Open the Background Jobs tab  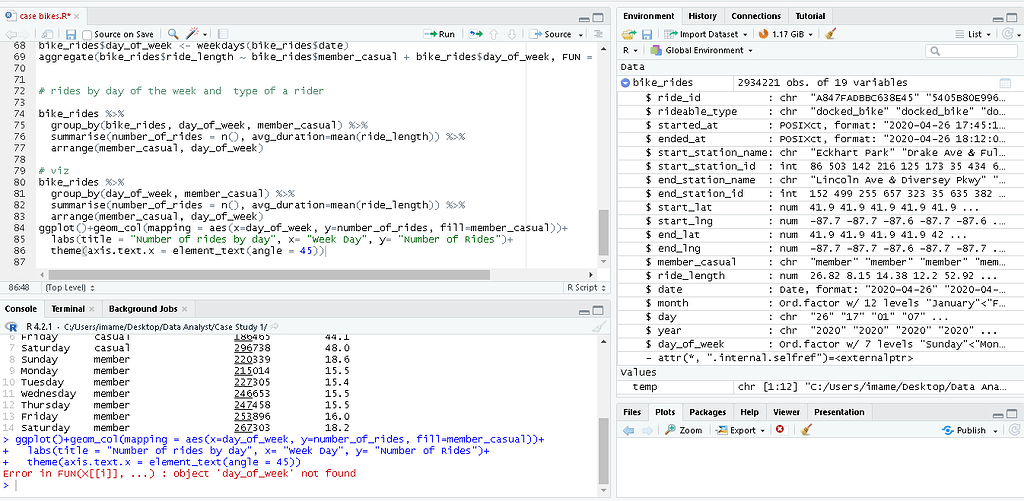[142, 309]
